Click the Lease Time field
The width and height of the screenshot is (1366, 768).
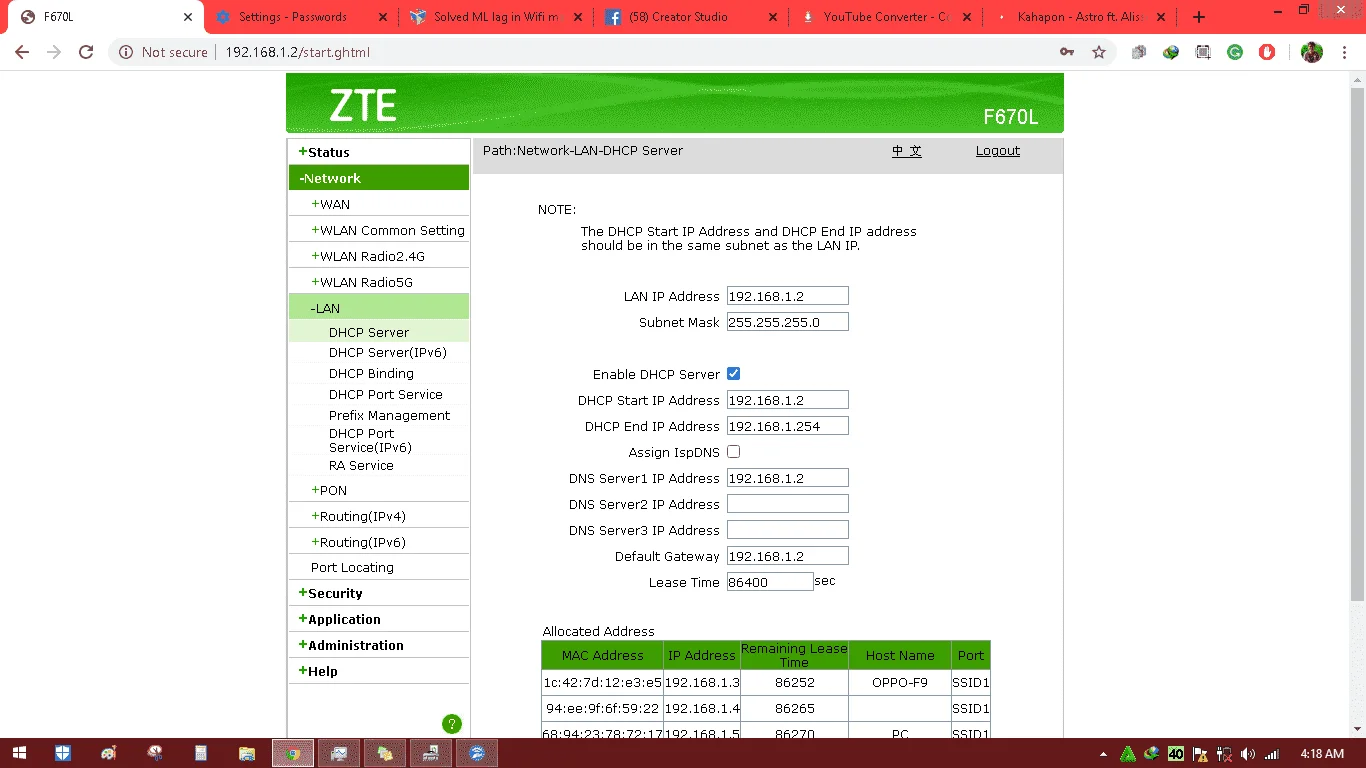[x=770, y=582]
